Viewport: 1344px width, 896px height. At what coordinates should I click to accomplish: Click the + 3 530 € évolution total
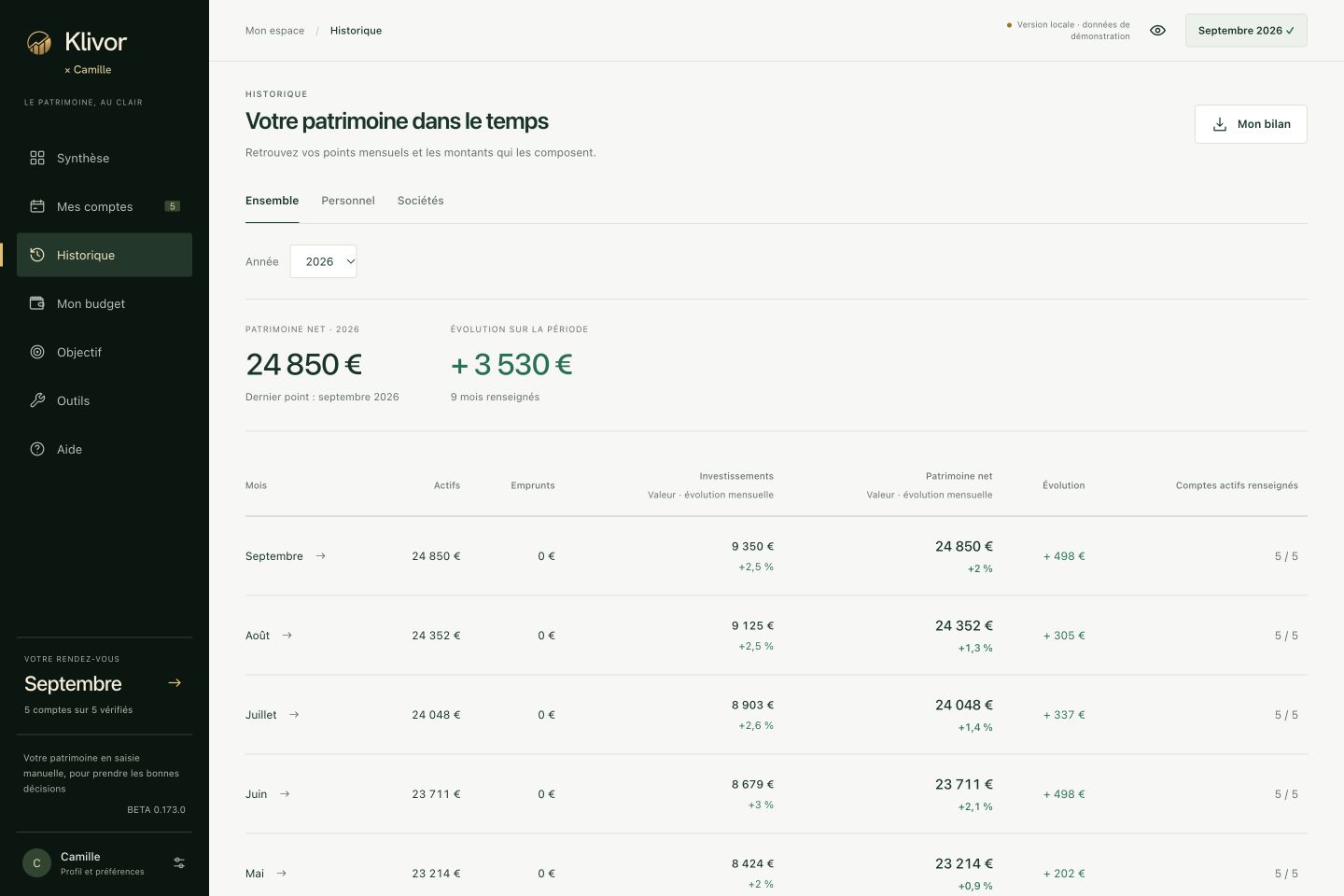511,364
